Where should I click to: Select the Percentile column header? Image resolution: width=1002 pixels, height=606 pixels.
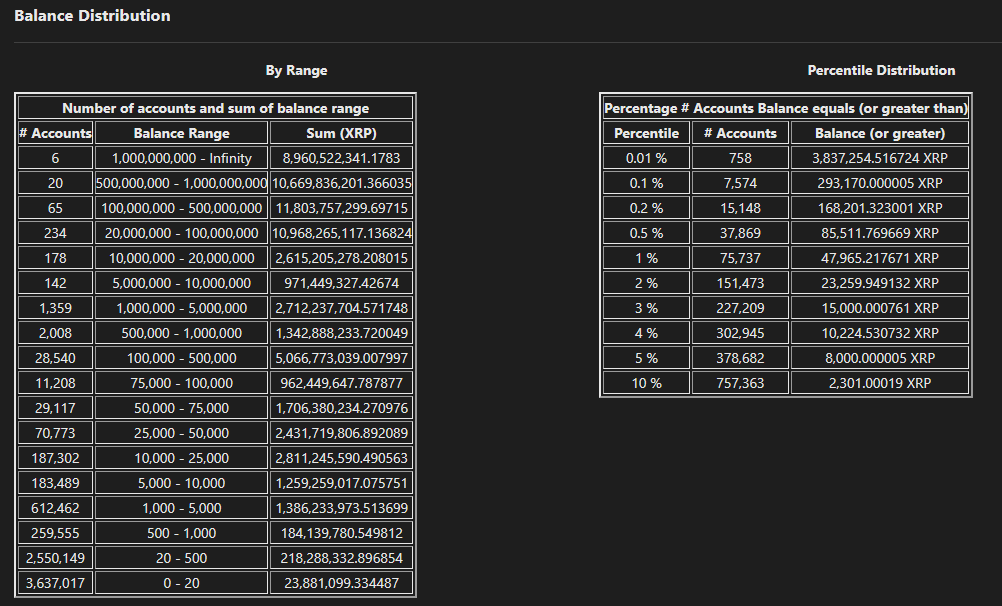pos(646,133)
